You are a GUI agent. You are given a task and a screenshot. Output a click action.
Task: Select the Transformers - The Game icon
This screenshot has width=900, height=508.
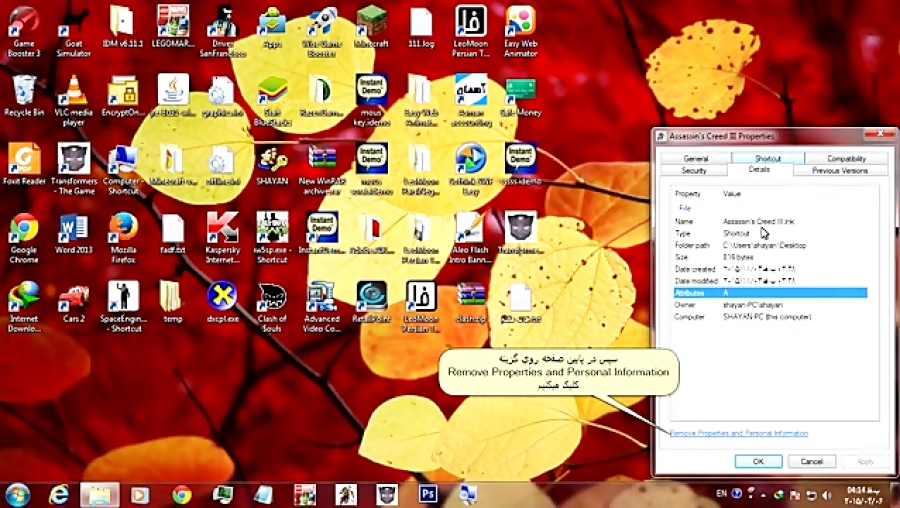pos(73,169)
